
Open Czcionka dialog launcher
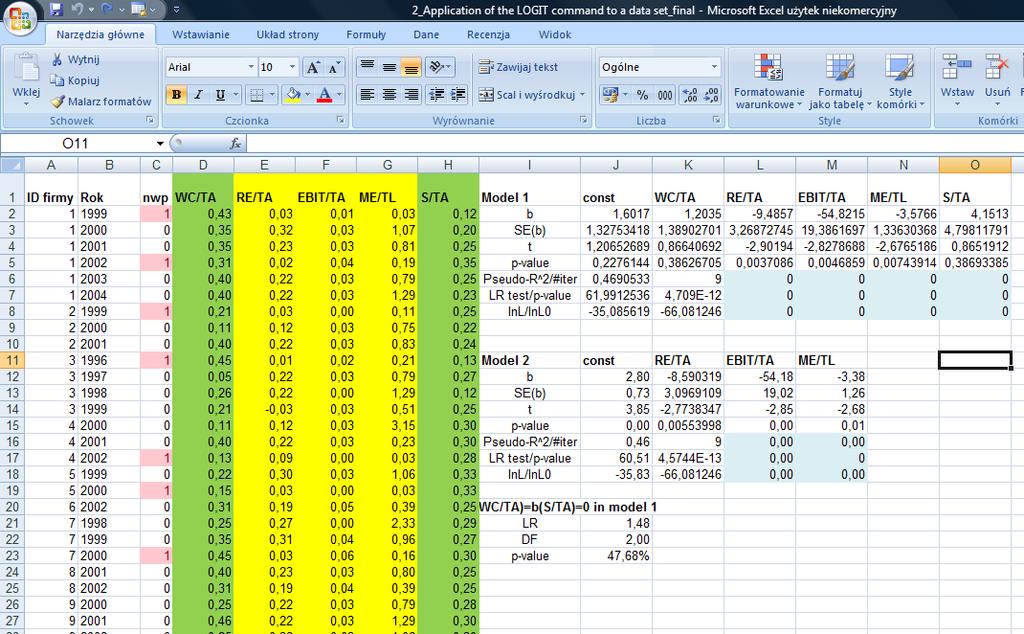[x=340, y=120]
